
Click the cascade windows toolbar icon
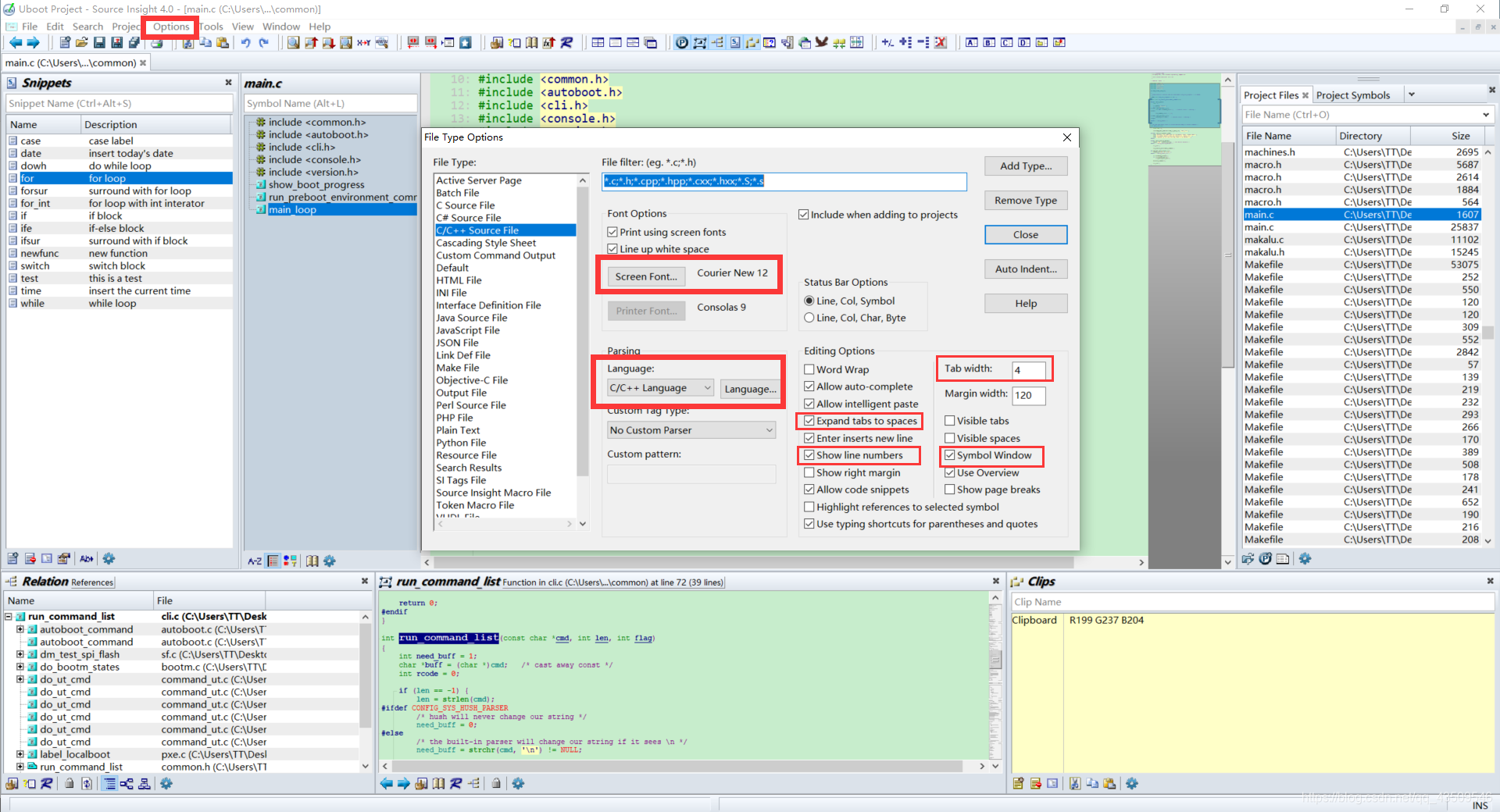(650, 42)
